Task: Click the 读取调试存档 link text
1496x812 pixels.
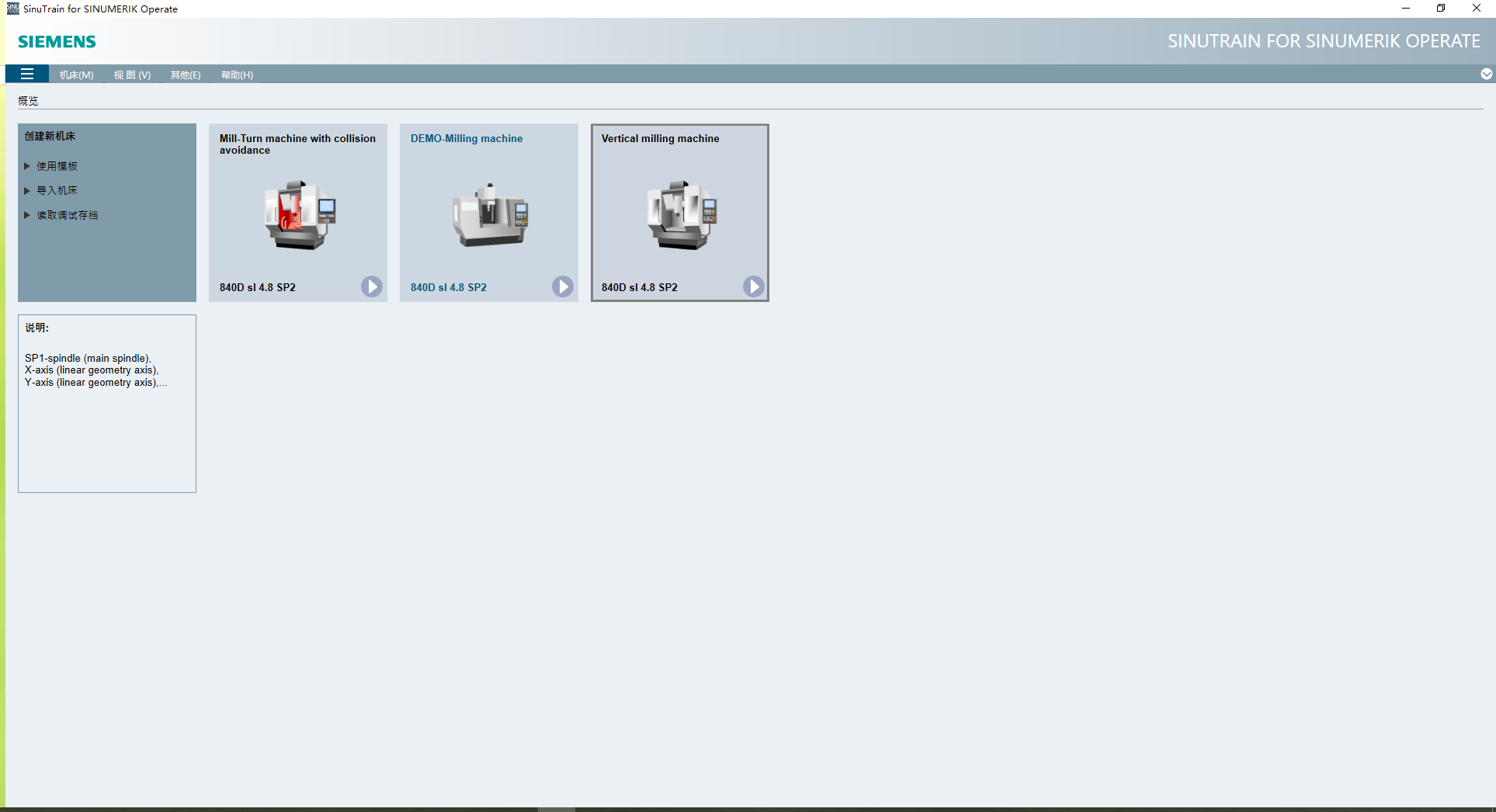Action: coord(68,215)
